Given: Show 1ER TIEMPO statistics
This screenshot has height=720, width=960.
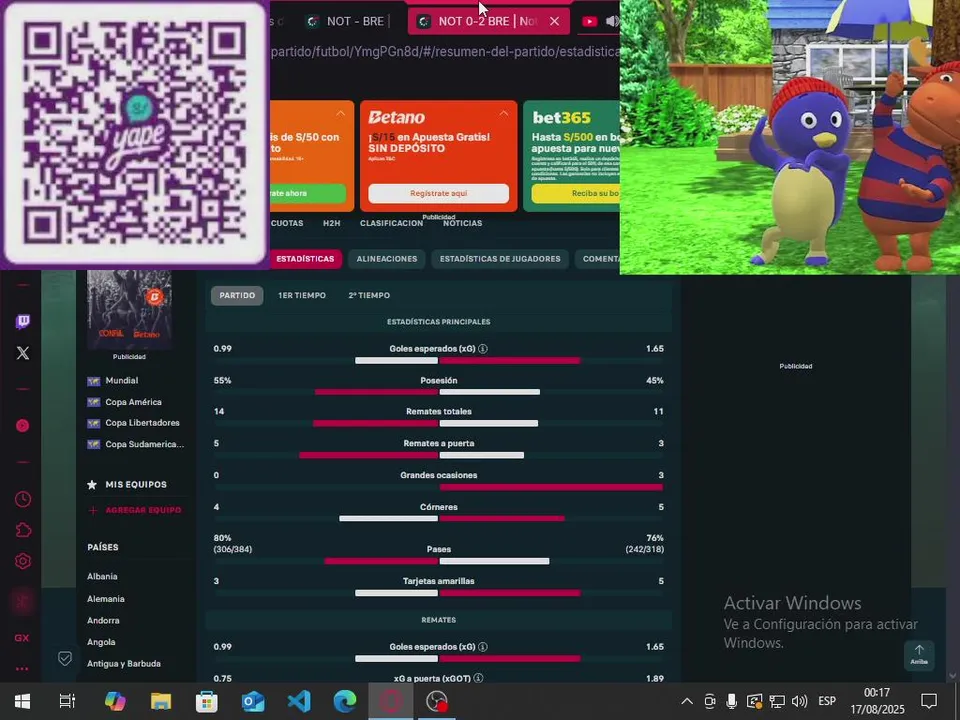Looking at the screenshot, I should pyautogui.click(x=302, y=295).
